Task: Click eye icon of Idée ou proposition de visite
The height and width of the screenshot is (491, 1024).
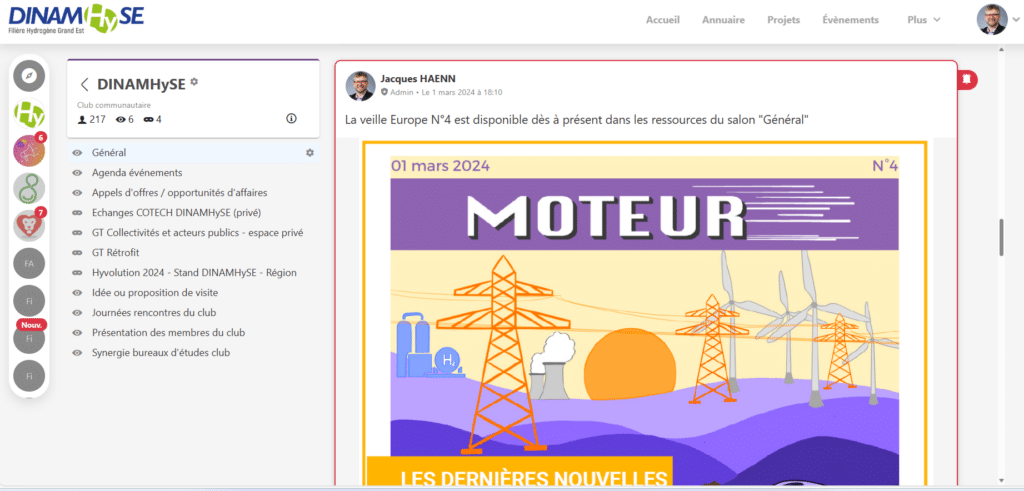Action: 77,293
